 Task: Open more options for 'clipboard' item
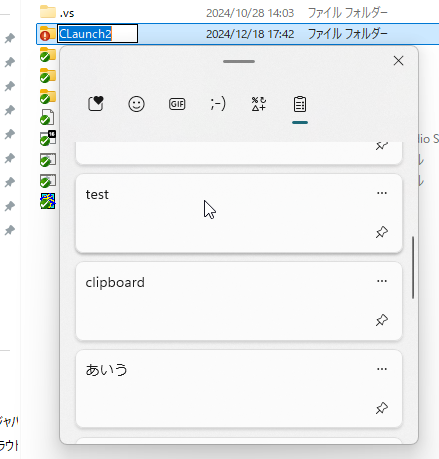(382, 281)
